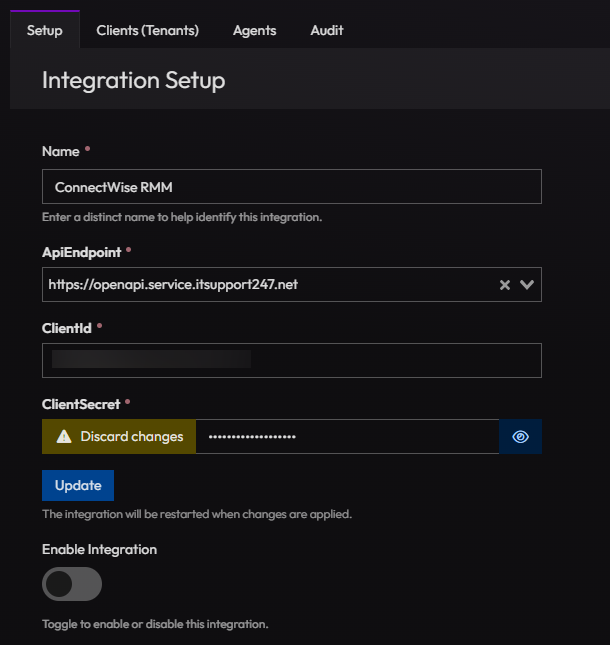Click the Integration Setup heading
610x645 pixels.
click(x=134, y=80)
